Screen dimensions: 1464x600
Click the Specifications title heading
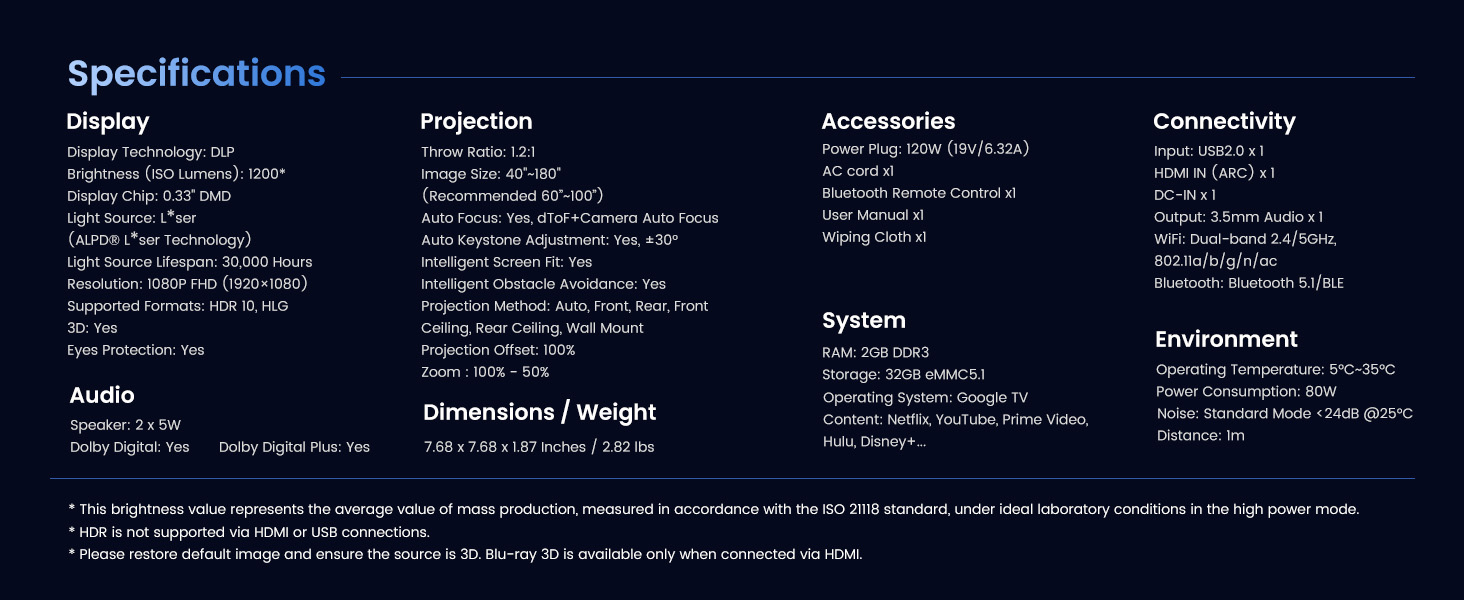[x=196, y=75]
